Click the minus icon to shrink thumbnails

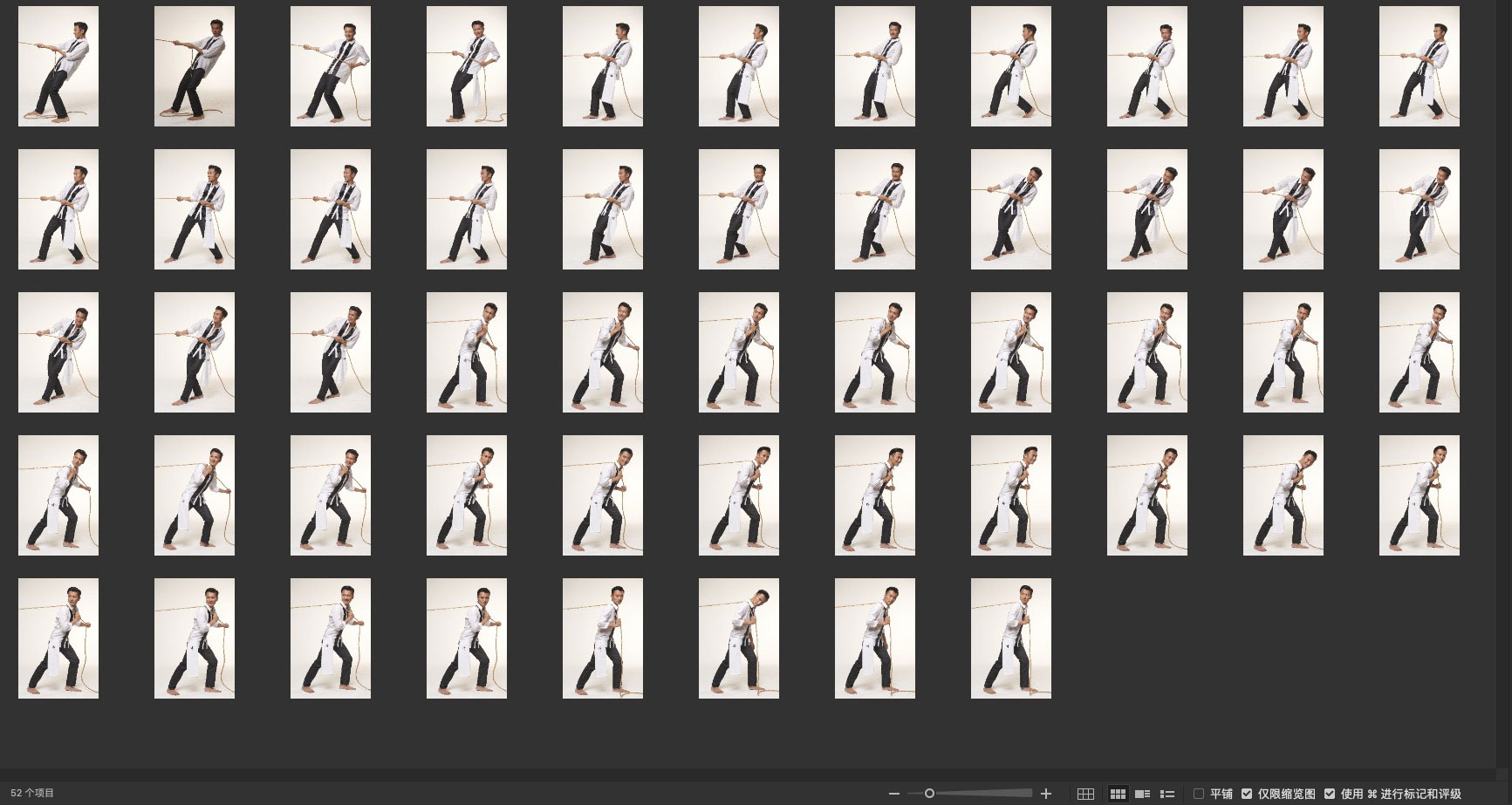coord(893,794)
